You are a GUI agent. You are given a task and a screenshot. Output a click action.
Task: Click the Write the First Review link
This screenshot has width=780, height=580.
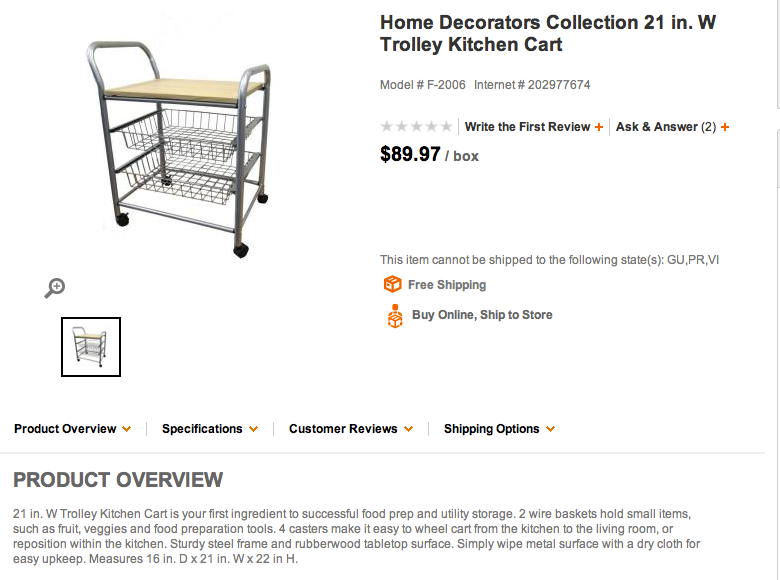[x=527, y=127]
